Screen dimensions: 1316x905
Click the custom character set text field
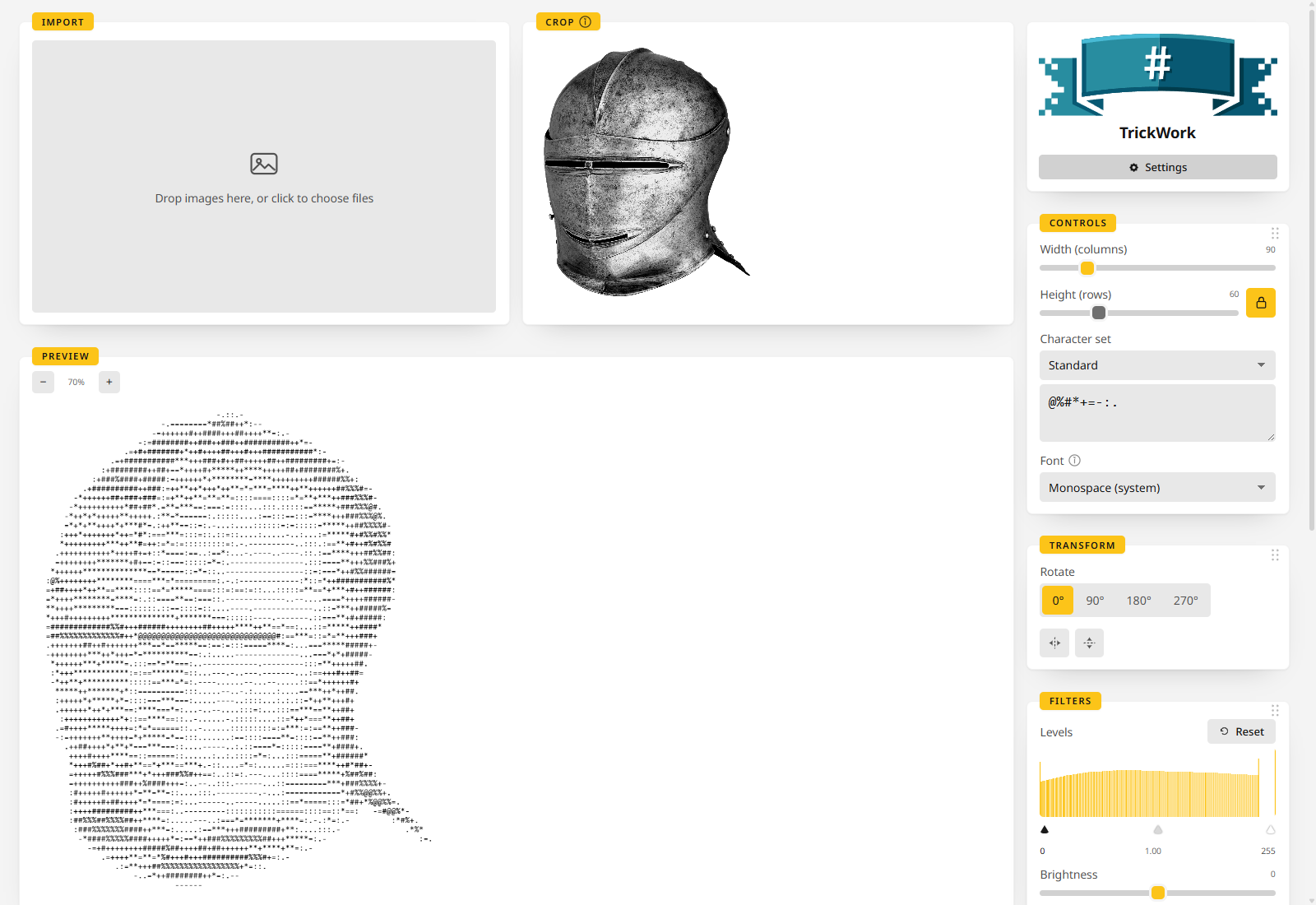pos(1158,413)
